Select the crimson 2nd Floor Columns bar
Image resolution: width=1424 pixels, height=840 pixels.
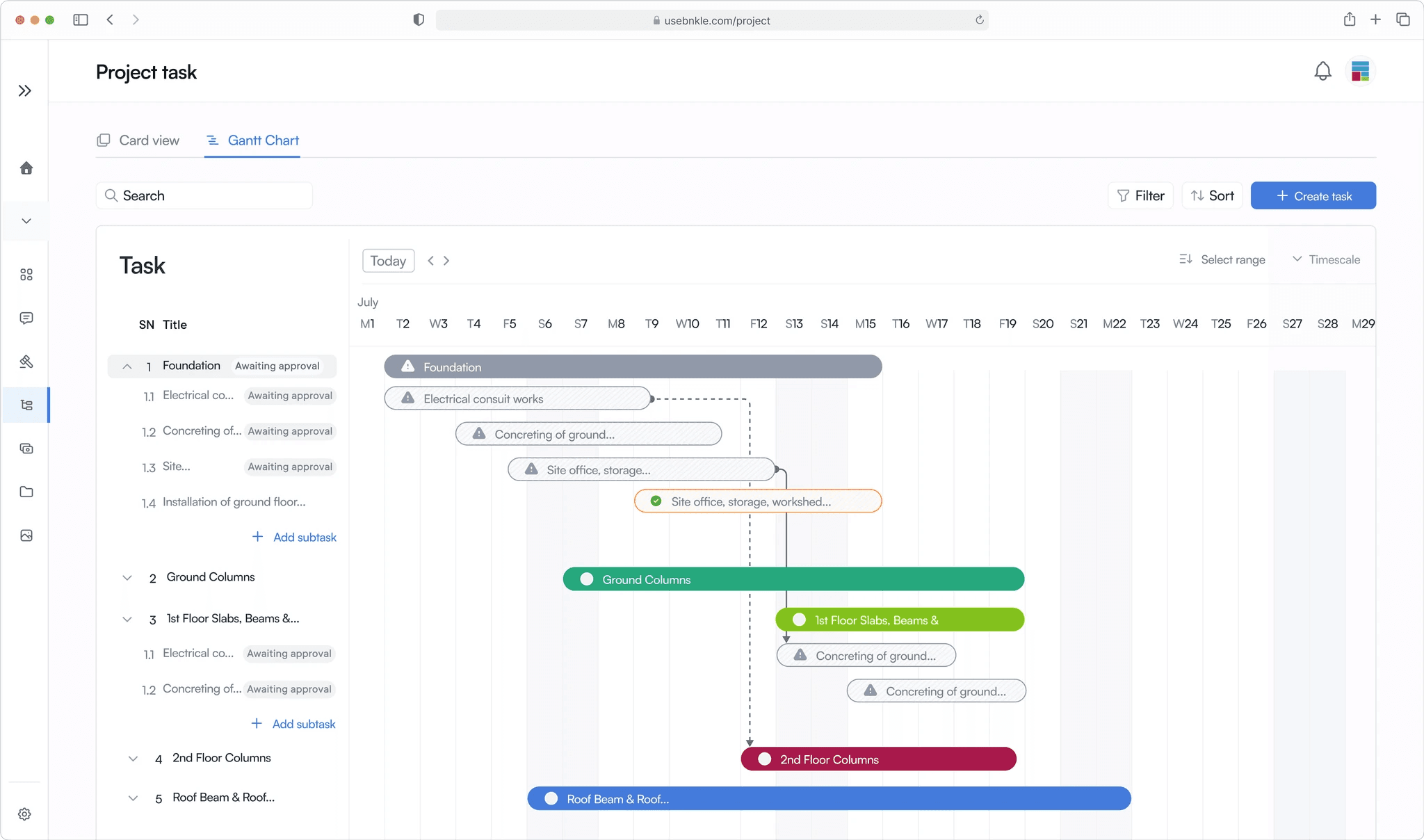[x=879, y=759]
